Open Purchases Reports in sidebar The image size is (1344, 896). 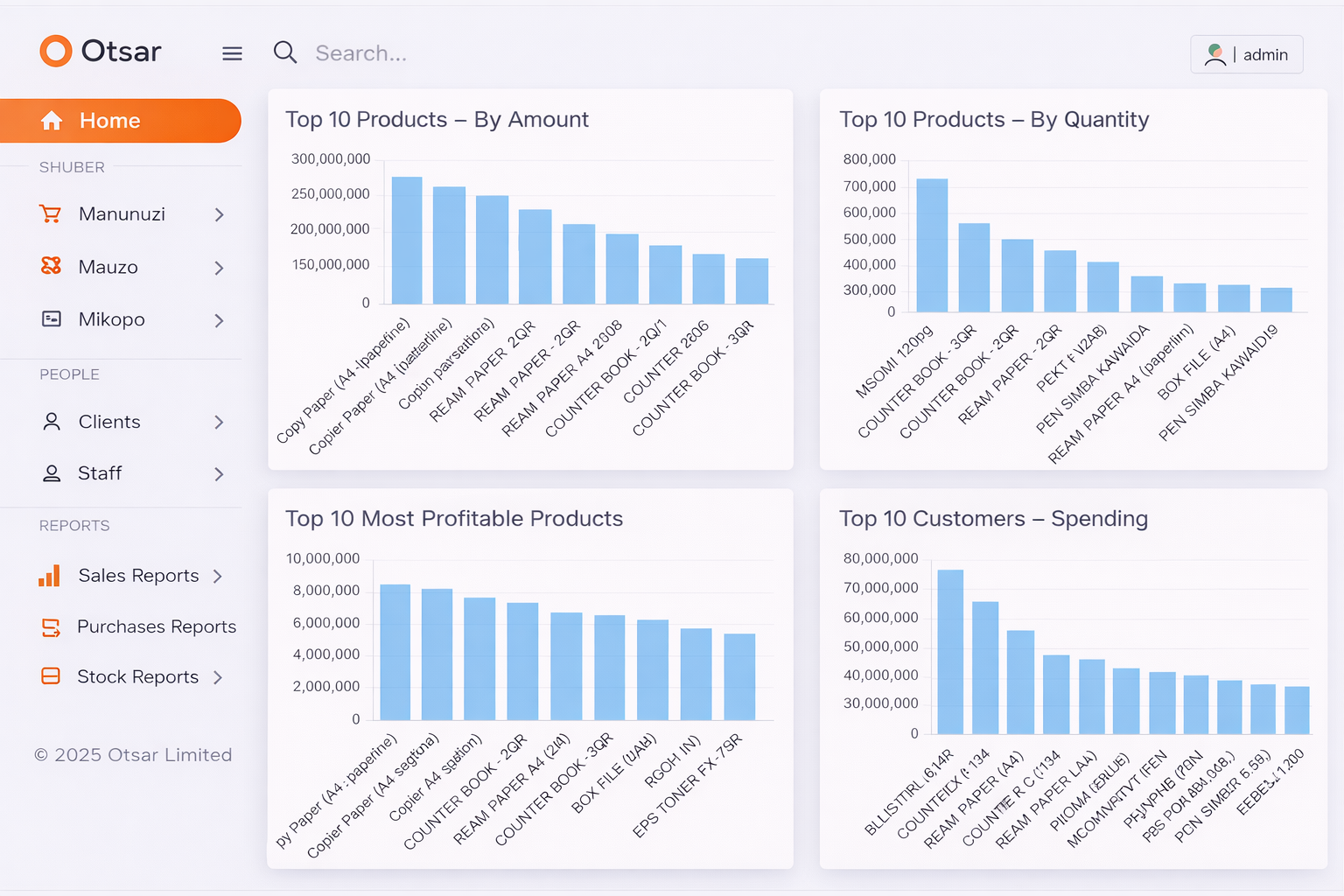point(156,626)
